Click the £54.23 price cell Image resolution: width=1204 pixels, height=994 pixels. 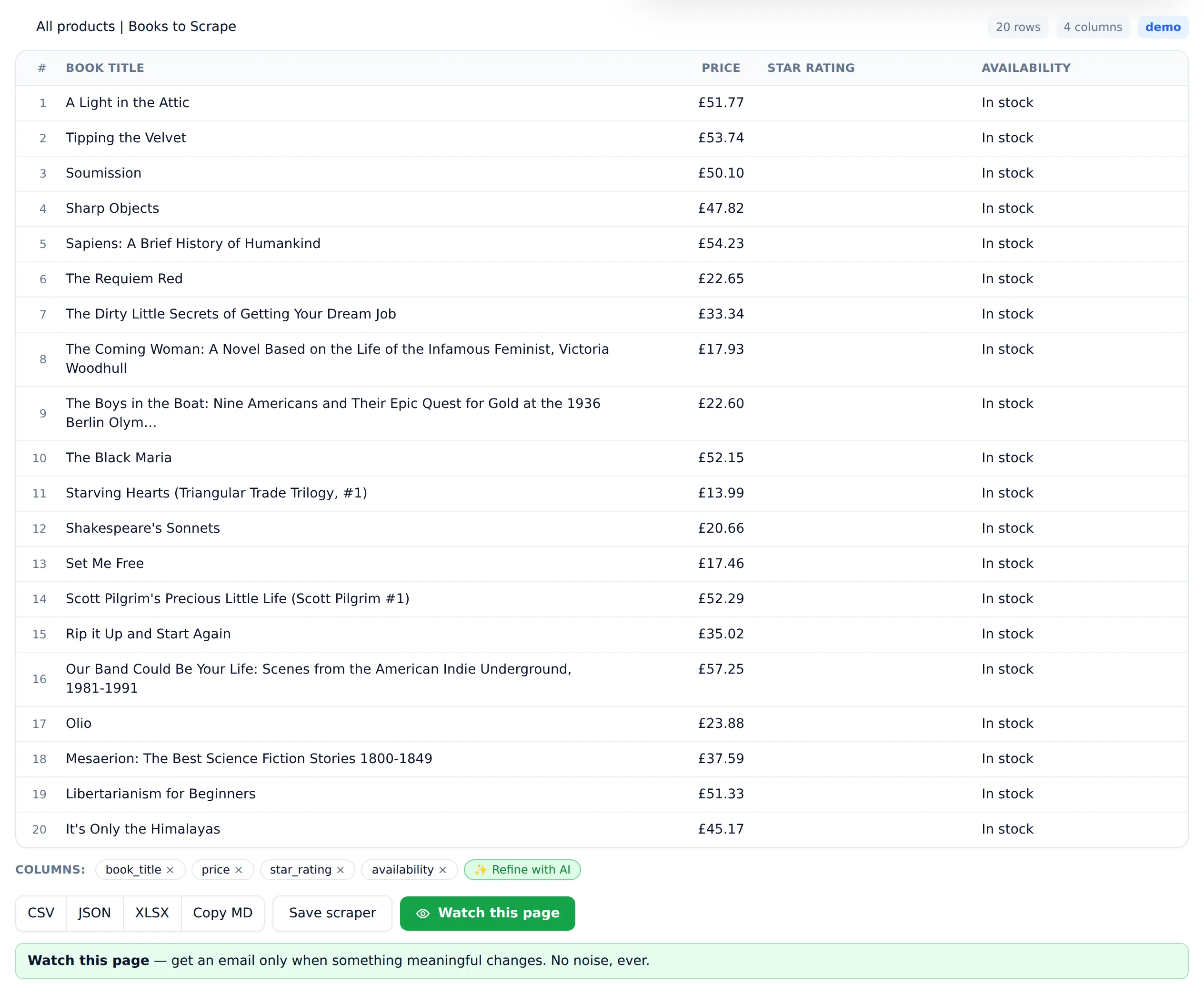(721, 243)
